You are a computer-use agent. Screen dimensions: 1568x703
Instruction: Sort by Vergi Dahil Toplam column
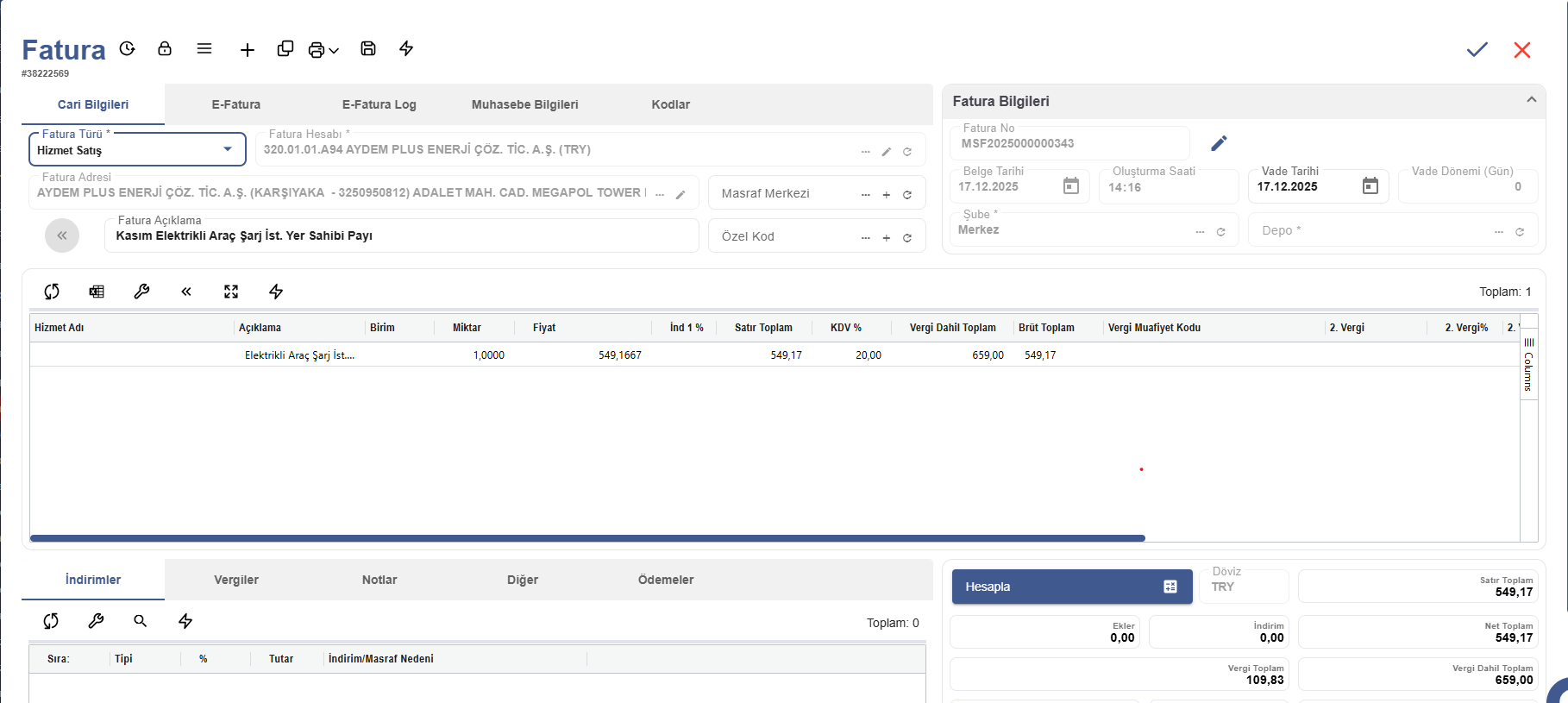pos(953,328)
